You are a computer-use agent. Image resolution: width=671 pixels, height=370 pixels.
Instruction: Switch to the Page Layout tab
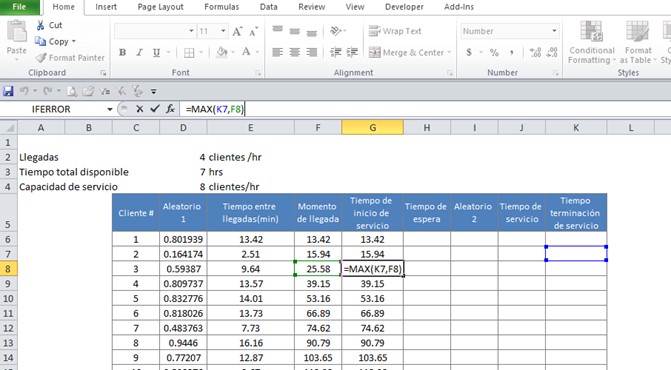click(x=160, y=7)
